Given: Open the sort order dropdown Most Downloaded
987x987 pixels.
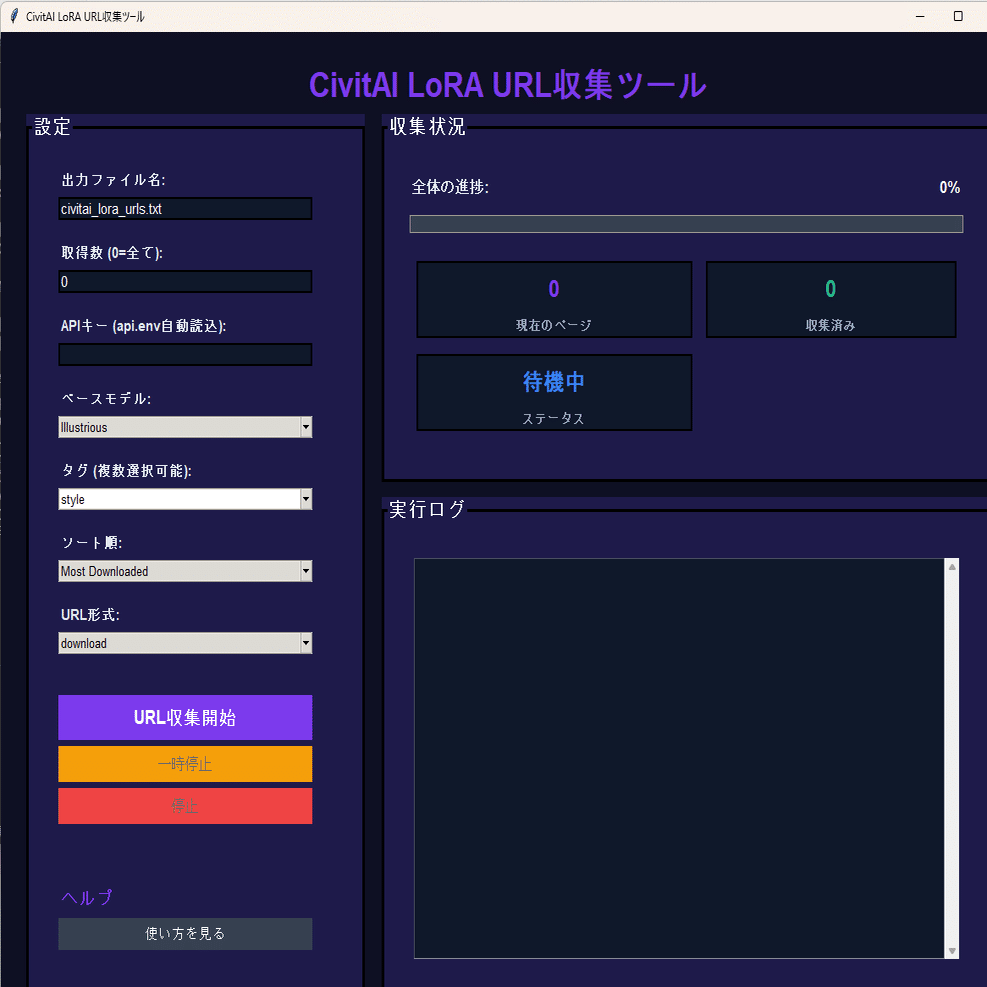Looking at the screenshot, I should [x=185, y=572].
